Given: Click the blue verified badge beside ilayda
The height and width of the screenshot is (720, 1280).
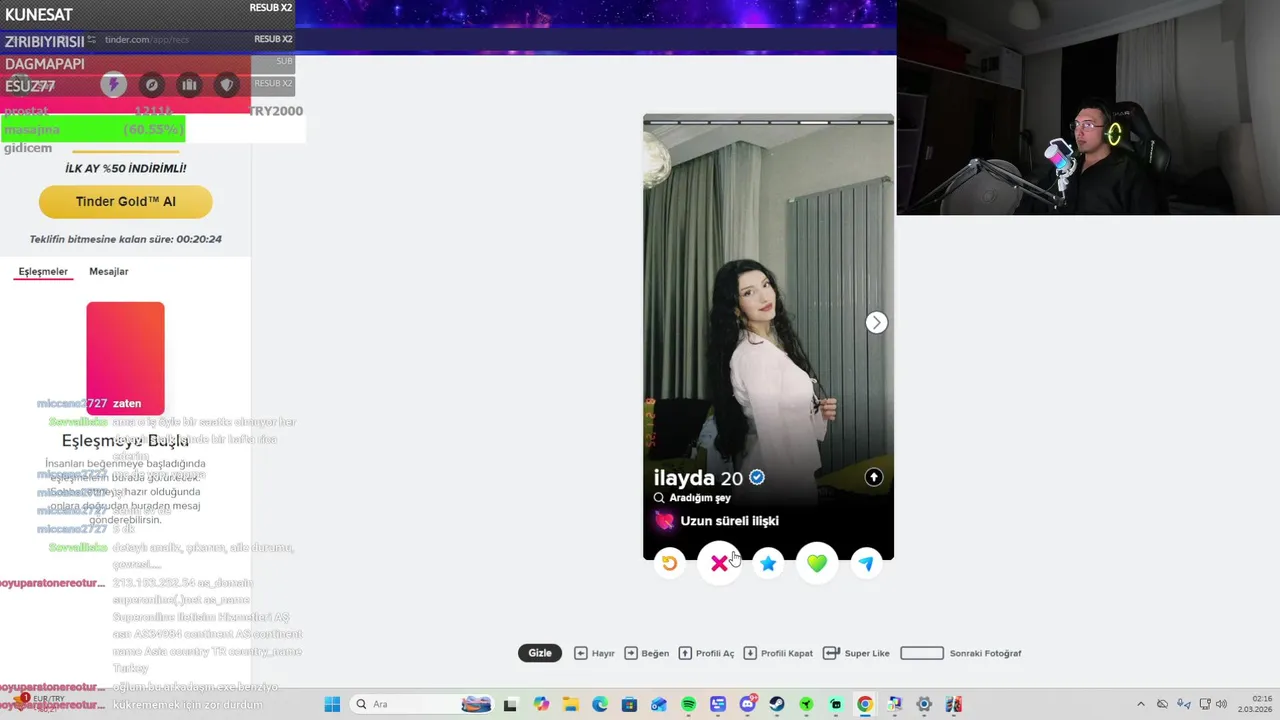Looking at the screenshot, I should [757, 477].
